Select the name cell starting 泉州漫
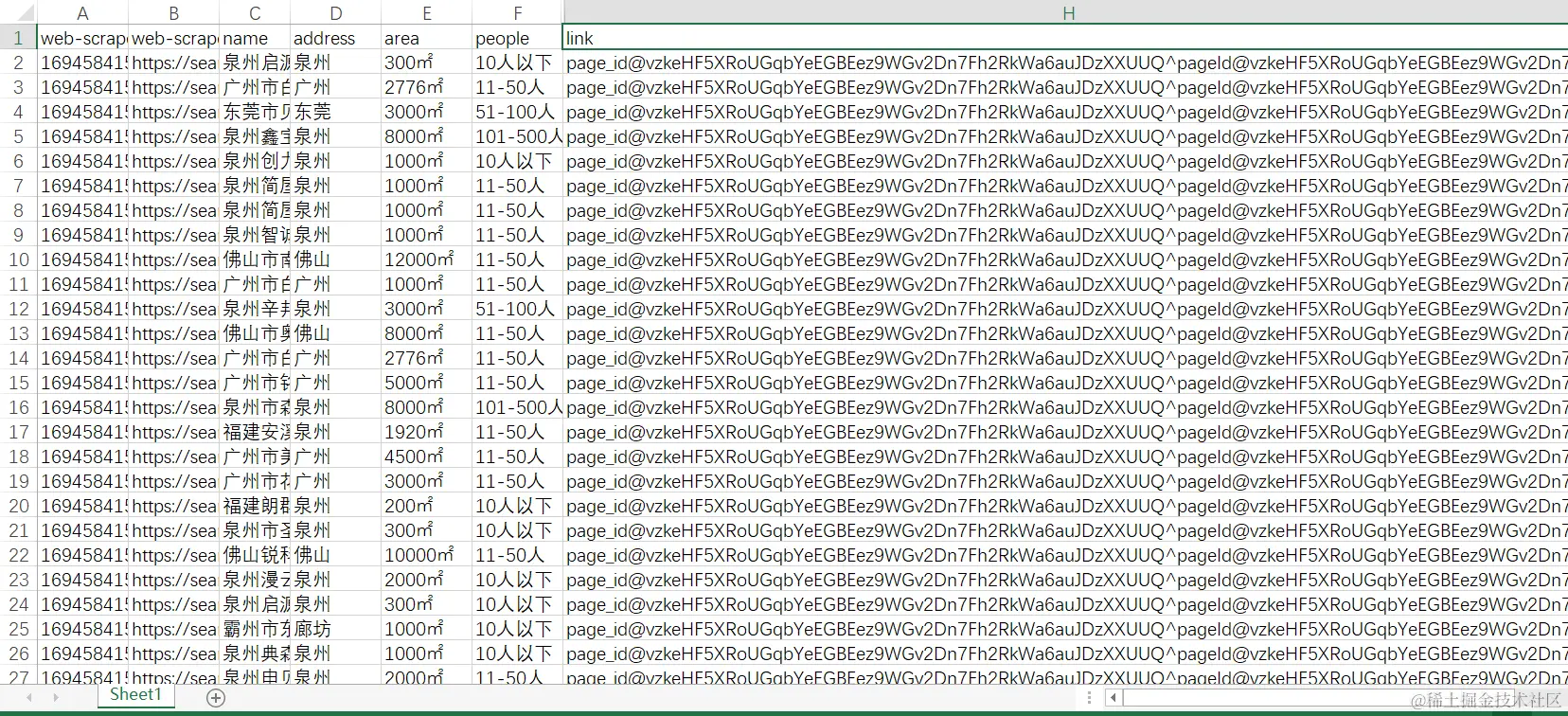The image size is (1568, 716). pos(255,580)
